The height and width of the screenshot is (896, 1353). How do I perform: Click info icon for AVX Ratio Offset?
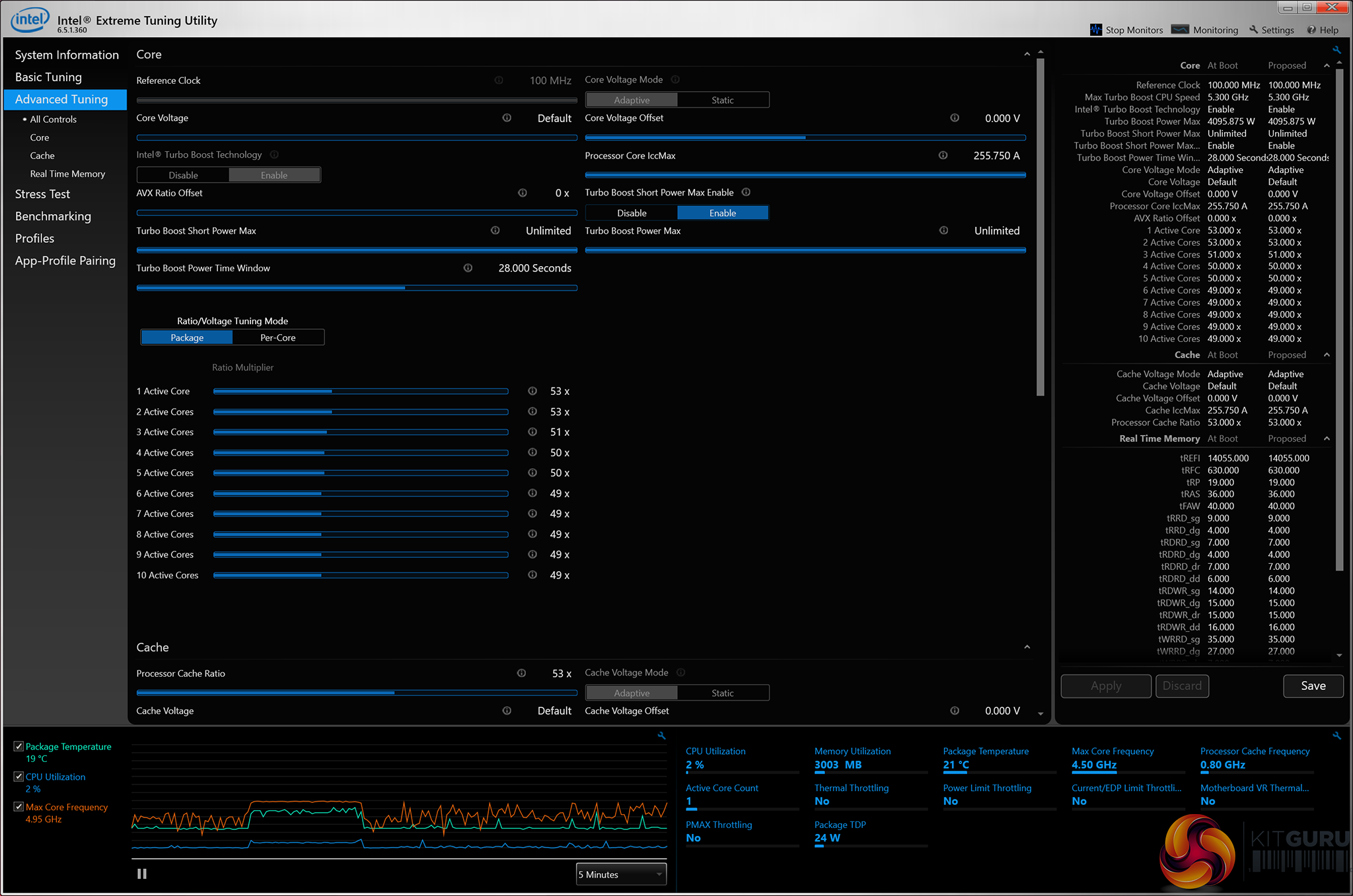[x=523, y=193]
